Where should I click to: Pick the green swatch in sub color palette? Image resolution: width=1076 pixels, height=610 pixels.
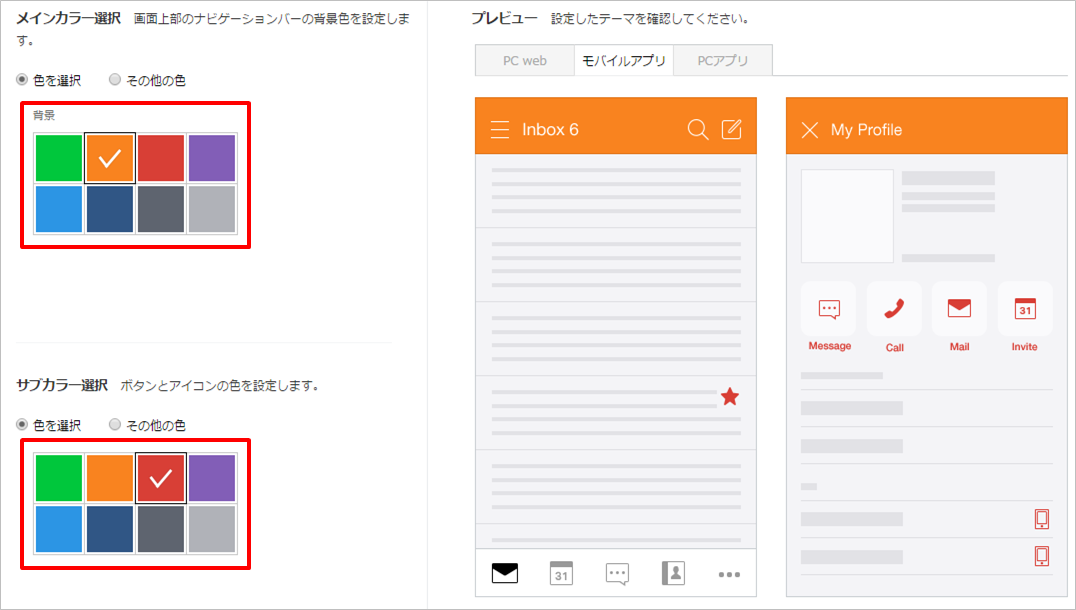(59, 478)
